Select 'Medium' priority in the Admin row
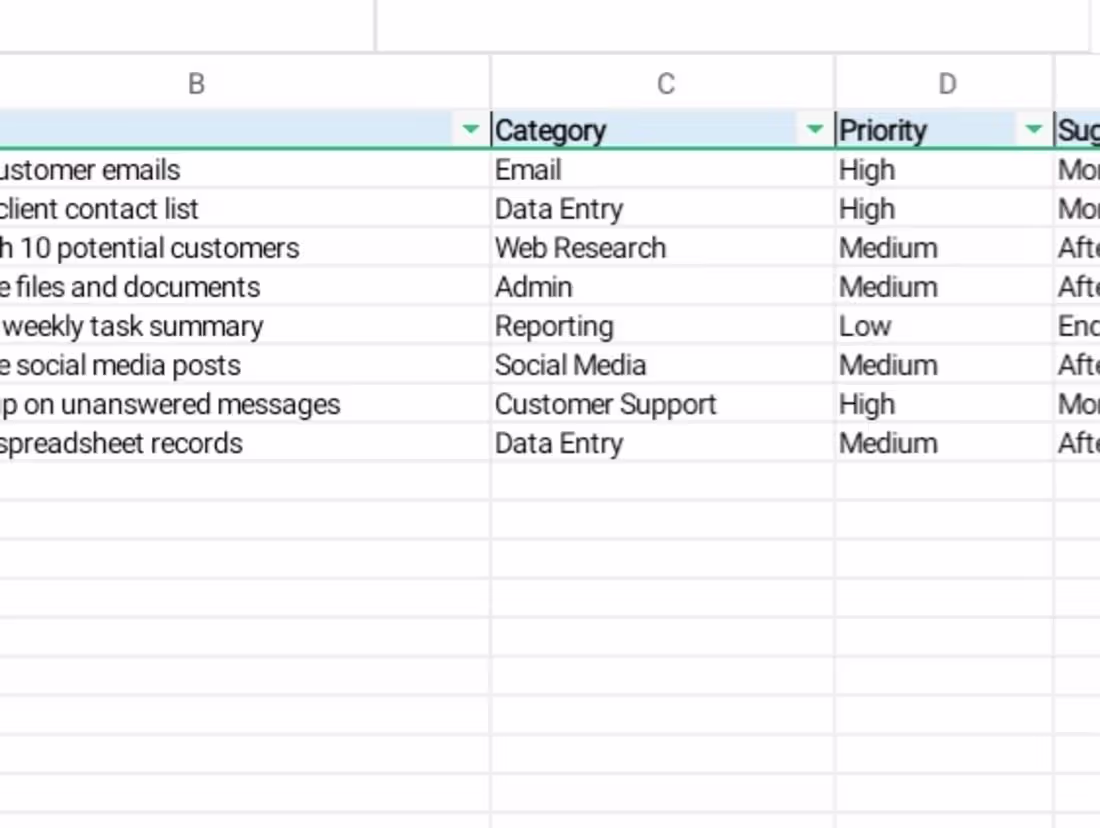This screenshot has height=828, width=1100. click(x=945, y=287)
